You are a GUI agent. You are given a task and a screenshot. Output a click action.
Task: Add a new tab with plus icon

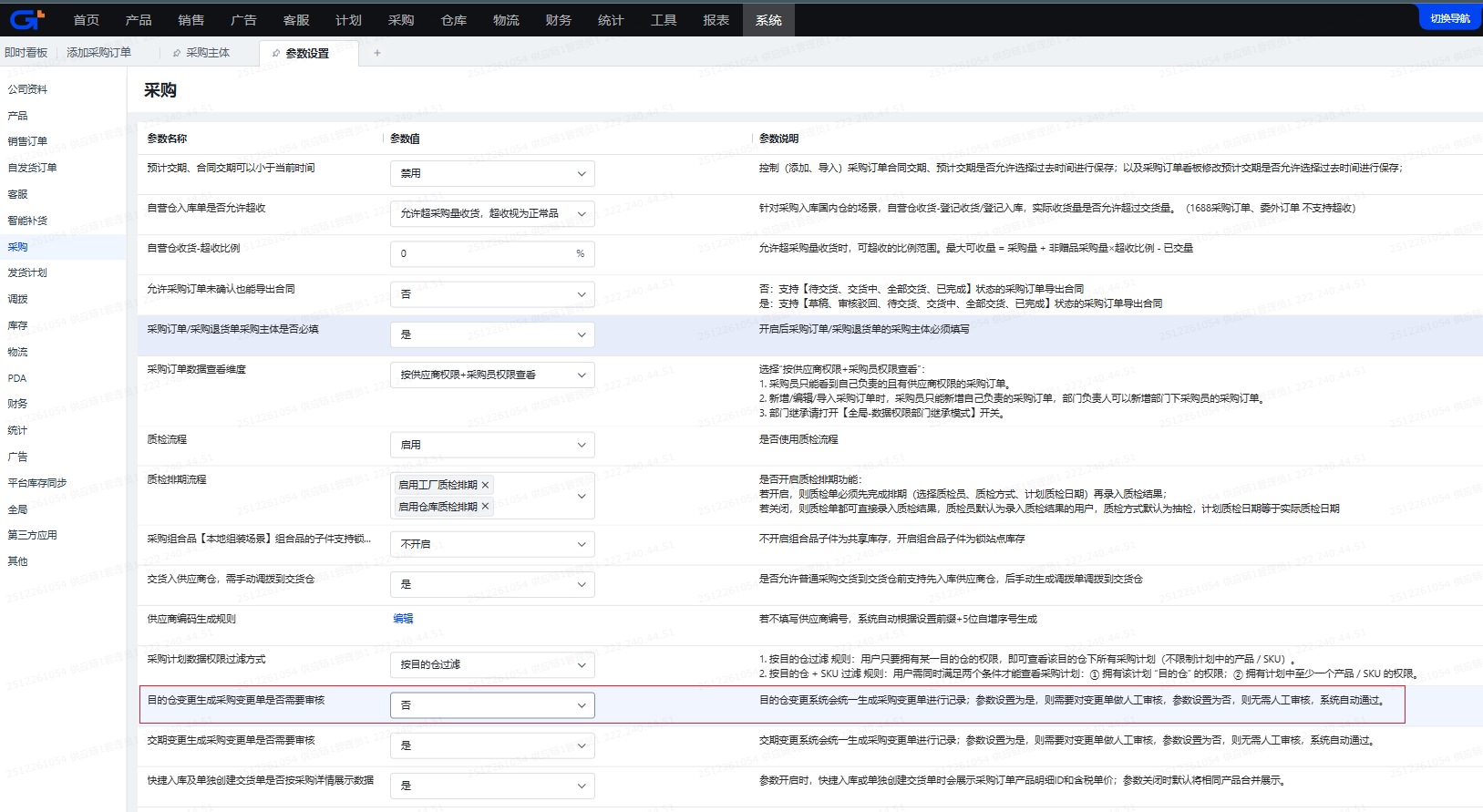coord(377,53)
